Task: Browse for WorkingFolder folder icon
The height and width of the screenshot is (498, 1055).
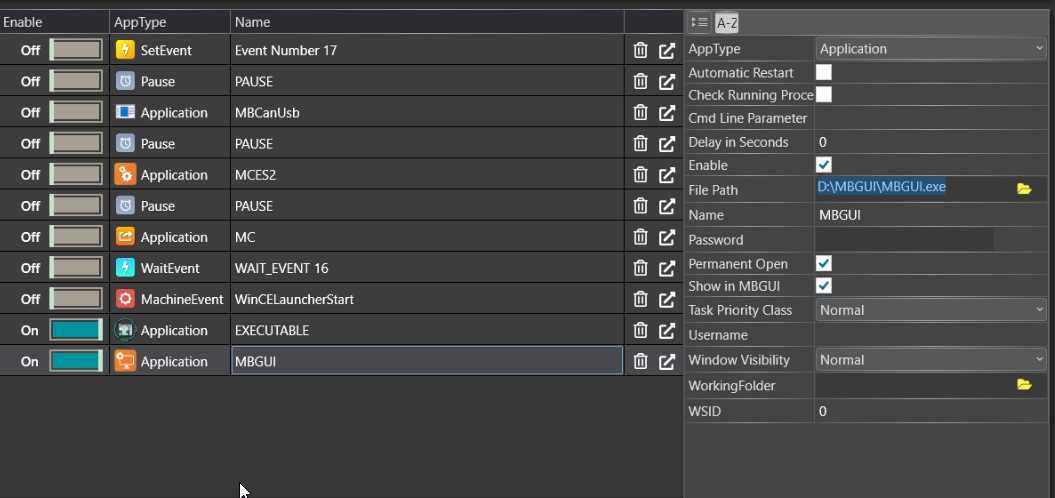Action: [1024, 385]
